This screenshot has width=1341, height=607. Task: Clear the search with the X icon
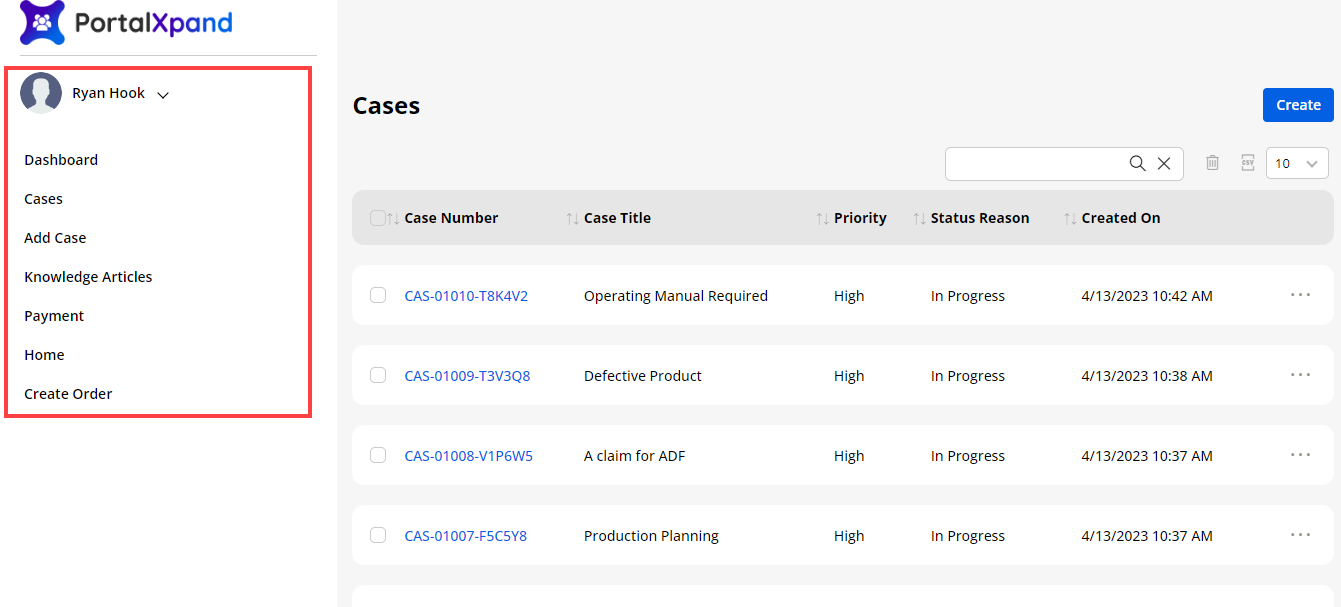[x=1164, y=164]
